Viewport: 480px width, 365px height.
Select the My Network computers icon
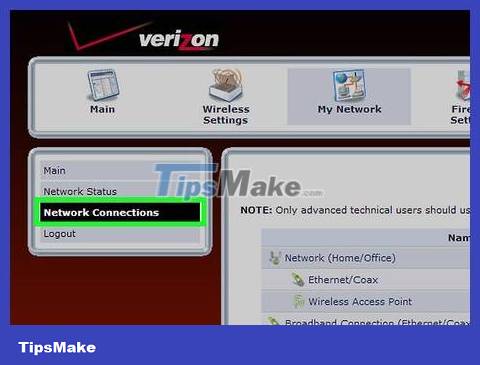click(349, 86)
